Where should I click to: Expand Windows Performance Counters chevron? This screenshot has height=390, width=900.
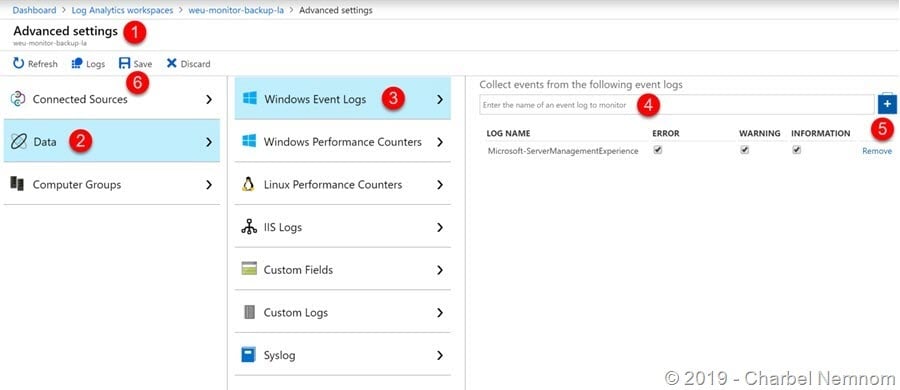pos(440,142)
